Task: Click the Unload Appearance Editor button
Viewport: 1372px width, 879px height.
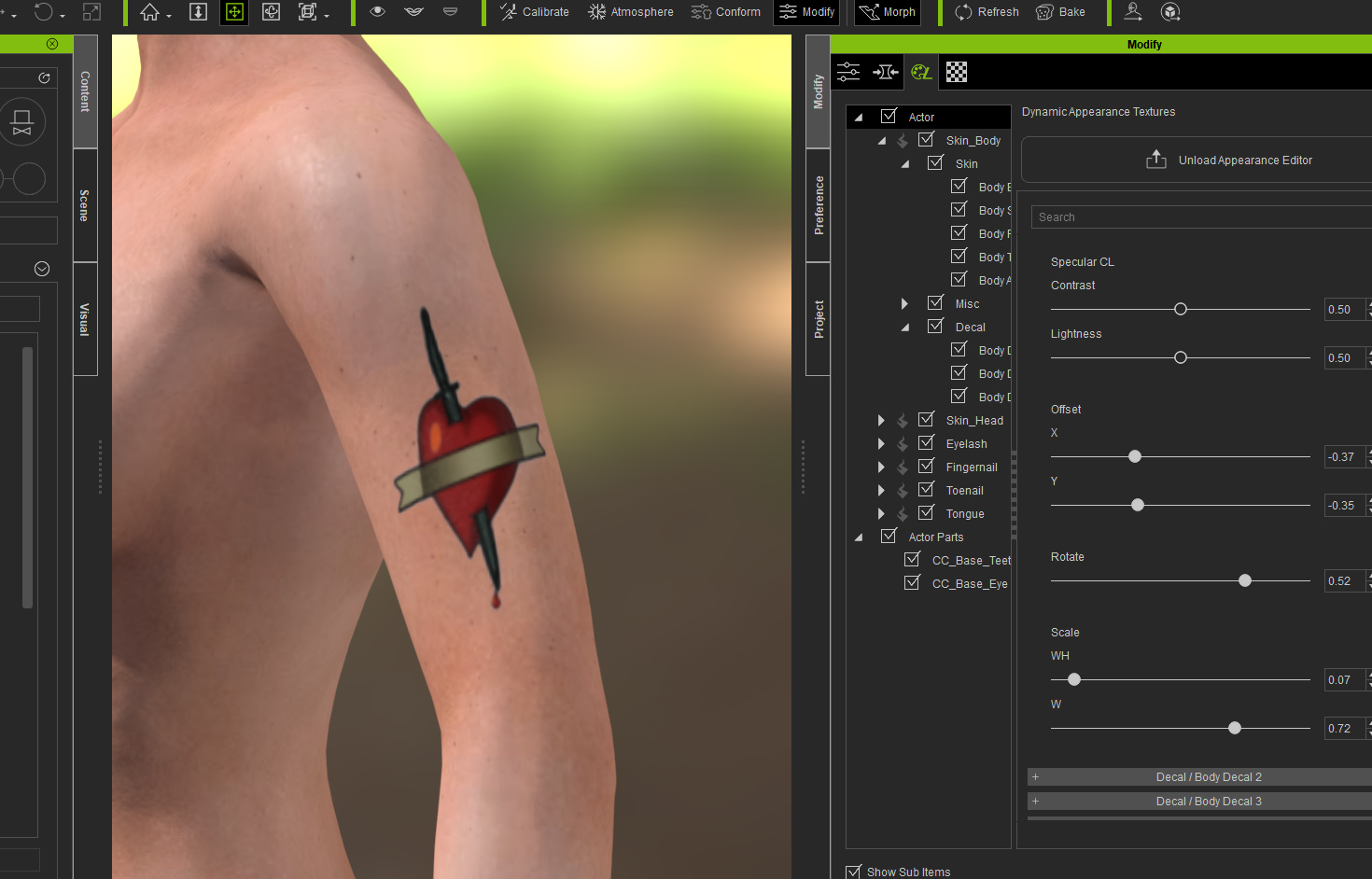Action: tap(1197, 160)
